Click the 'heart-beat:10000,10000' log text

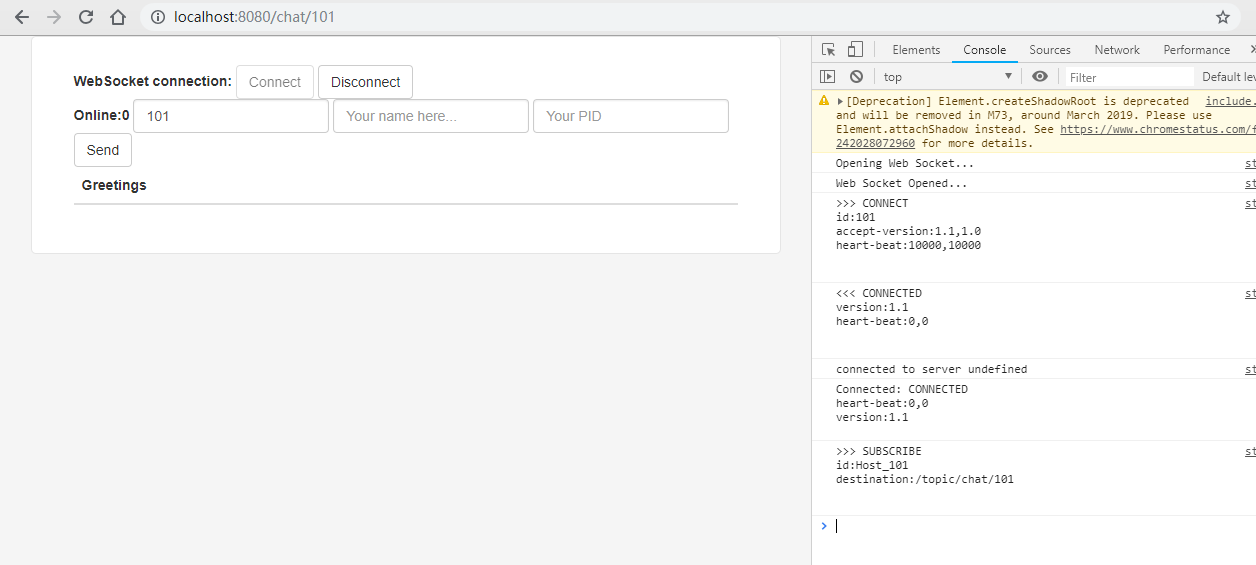[x=909, y=245]
